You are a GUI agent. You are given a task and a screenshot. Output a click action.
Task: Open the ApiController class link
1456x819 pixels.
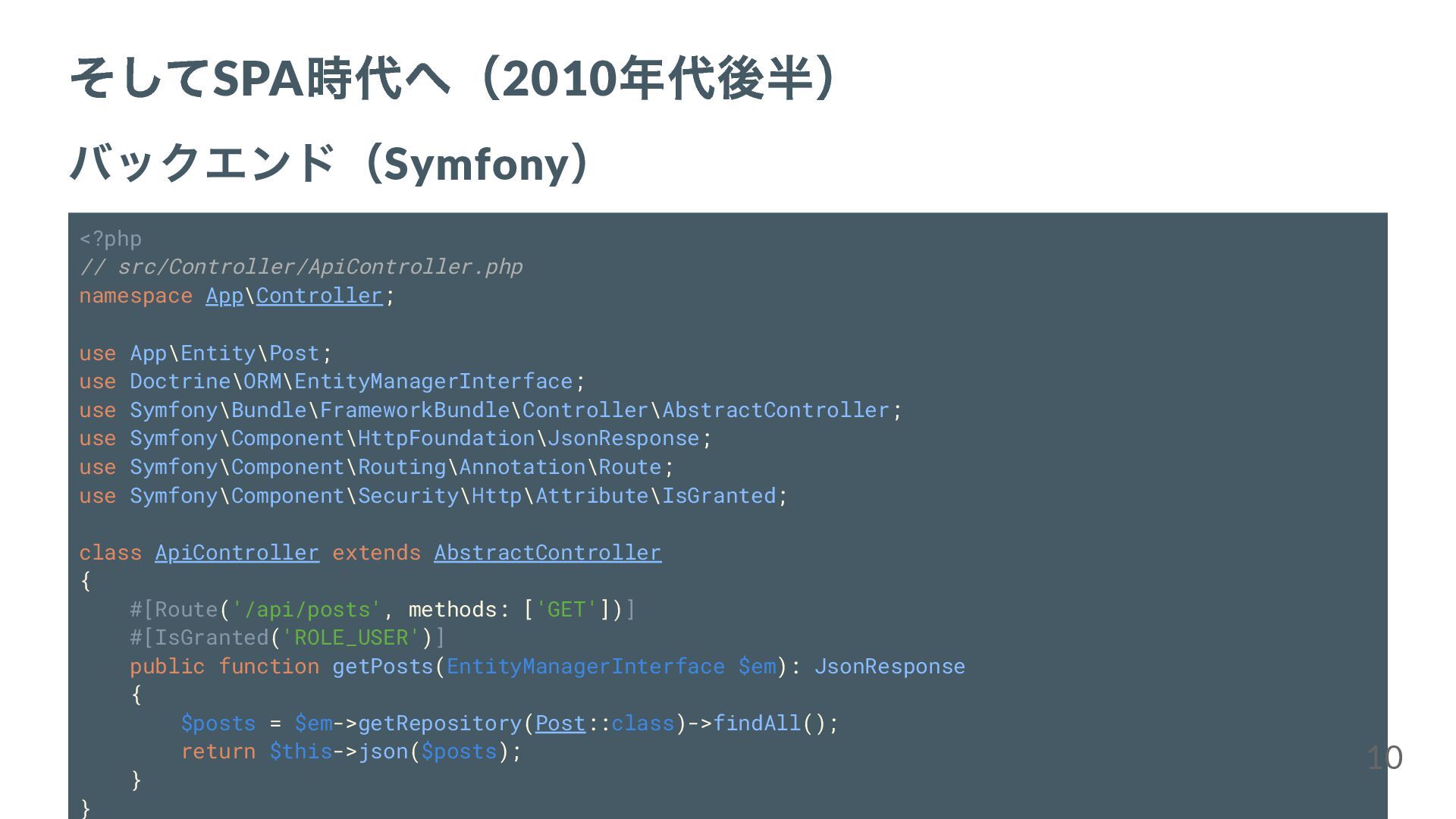pos(237,553)
